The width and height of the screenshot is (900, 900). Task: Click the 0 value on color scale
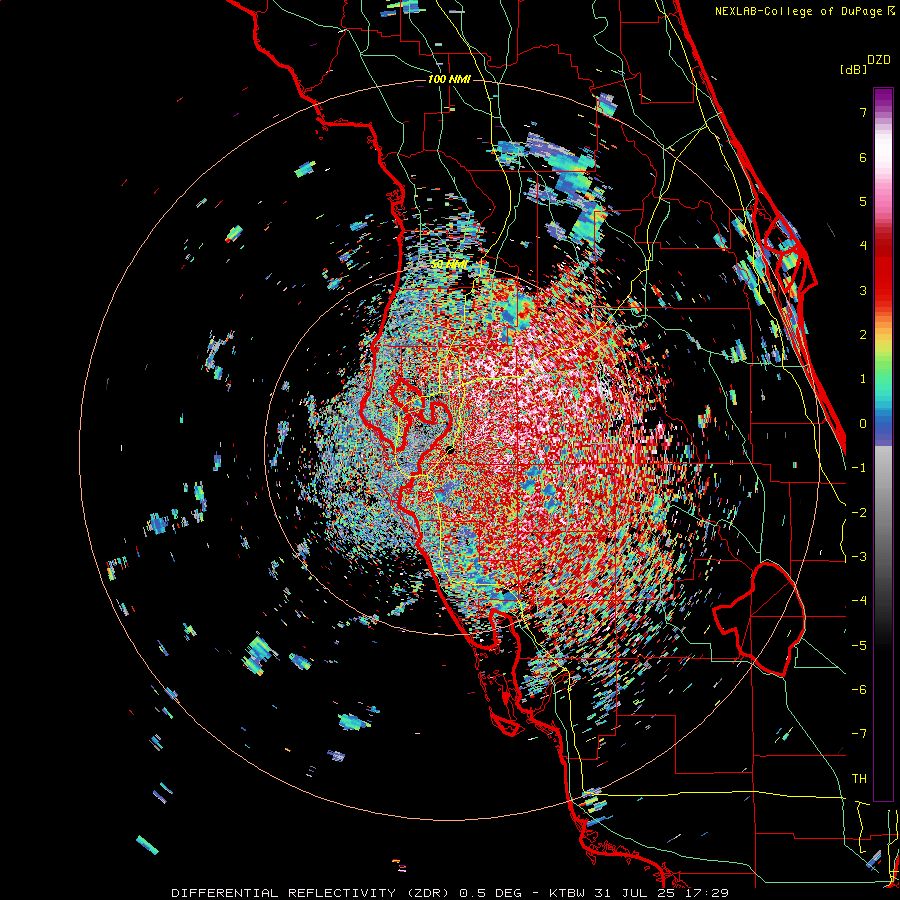click(863, 424)
